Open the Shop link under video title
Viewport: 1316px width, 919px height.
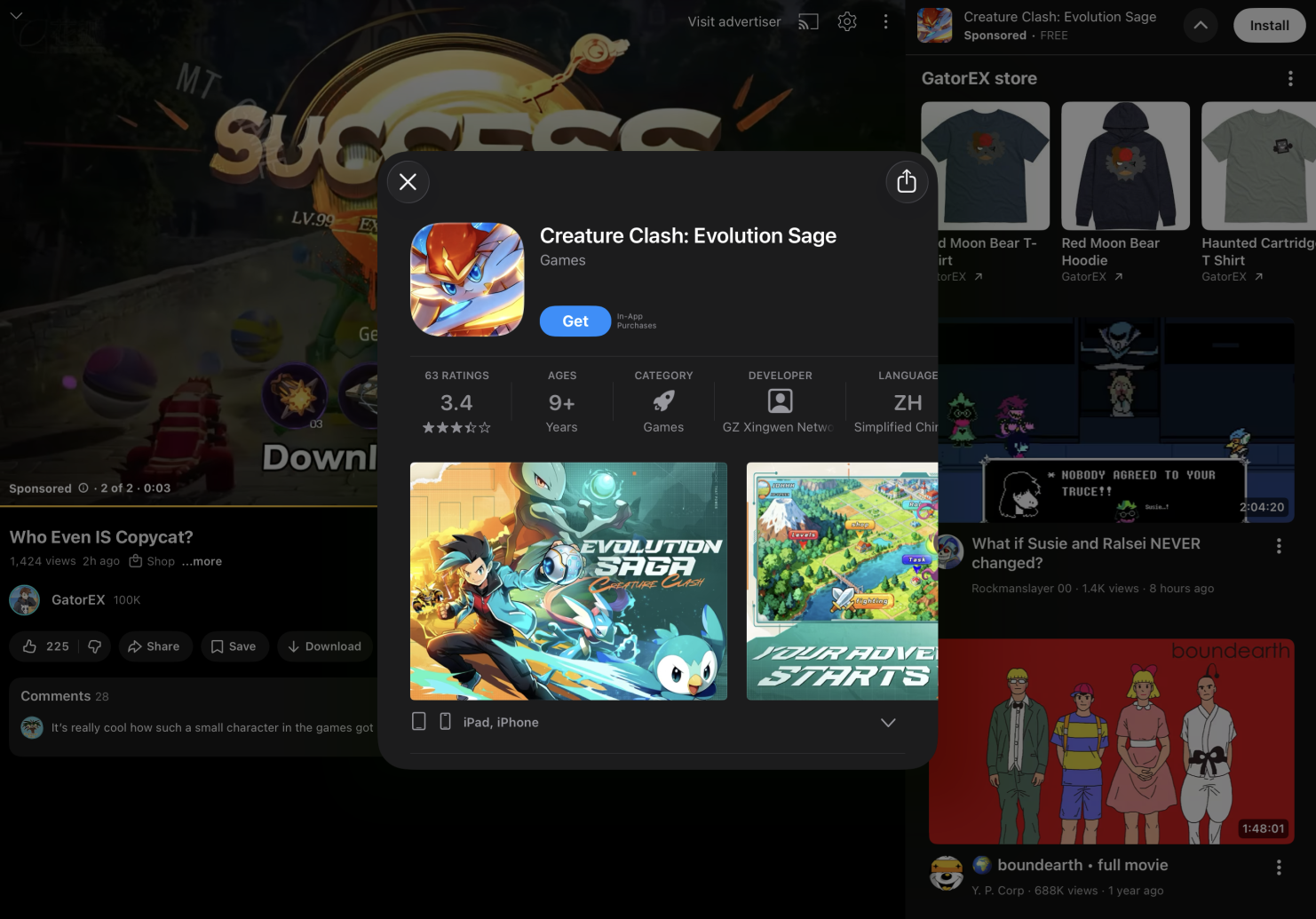(x=153, y=561)
